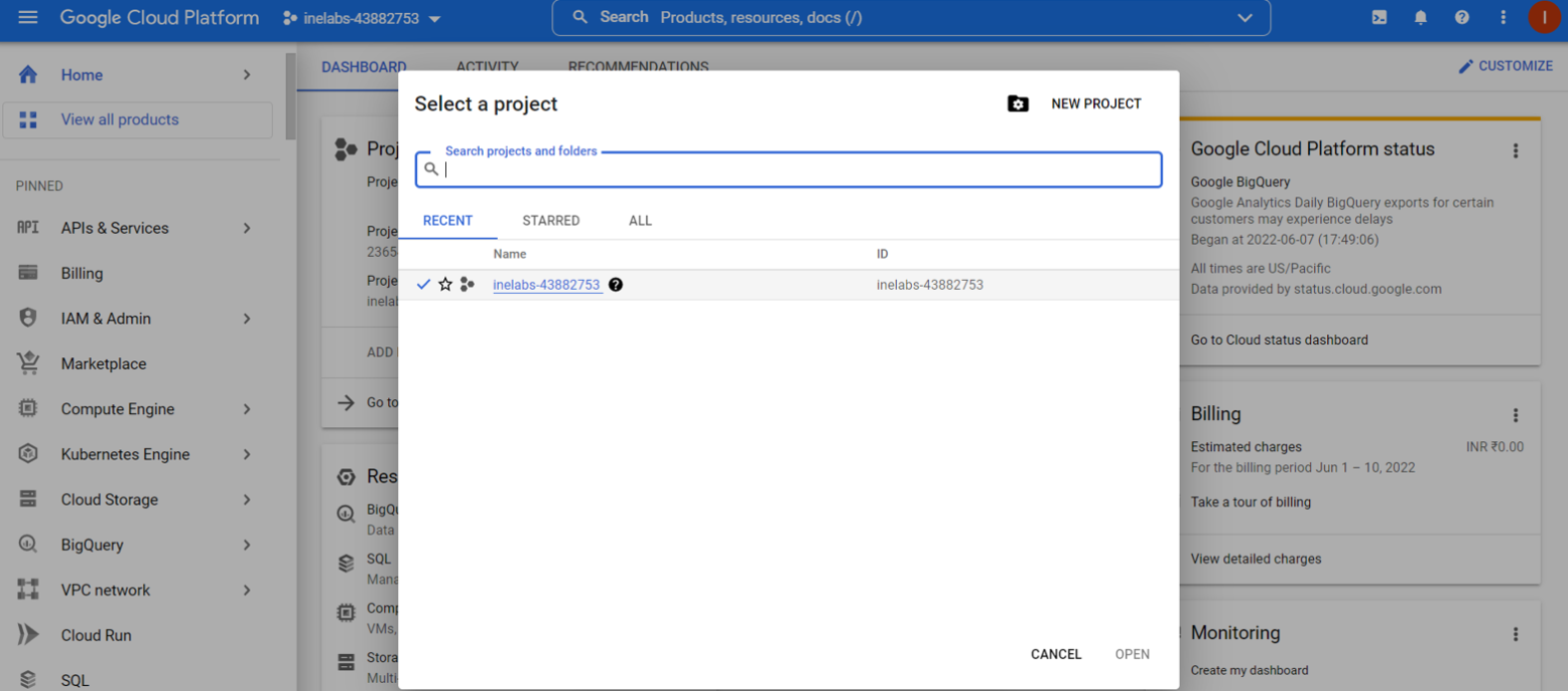Click the ID column header

click(882, 254)
